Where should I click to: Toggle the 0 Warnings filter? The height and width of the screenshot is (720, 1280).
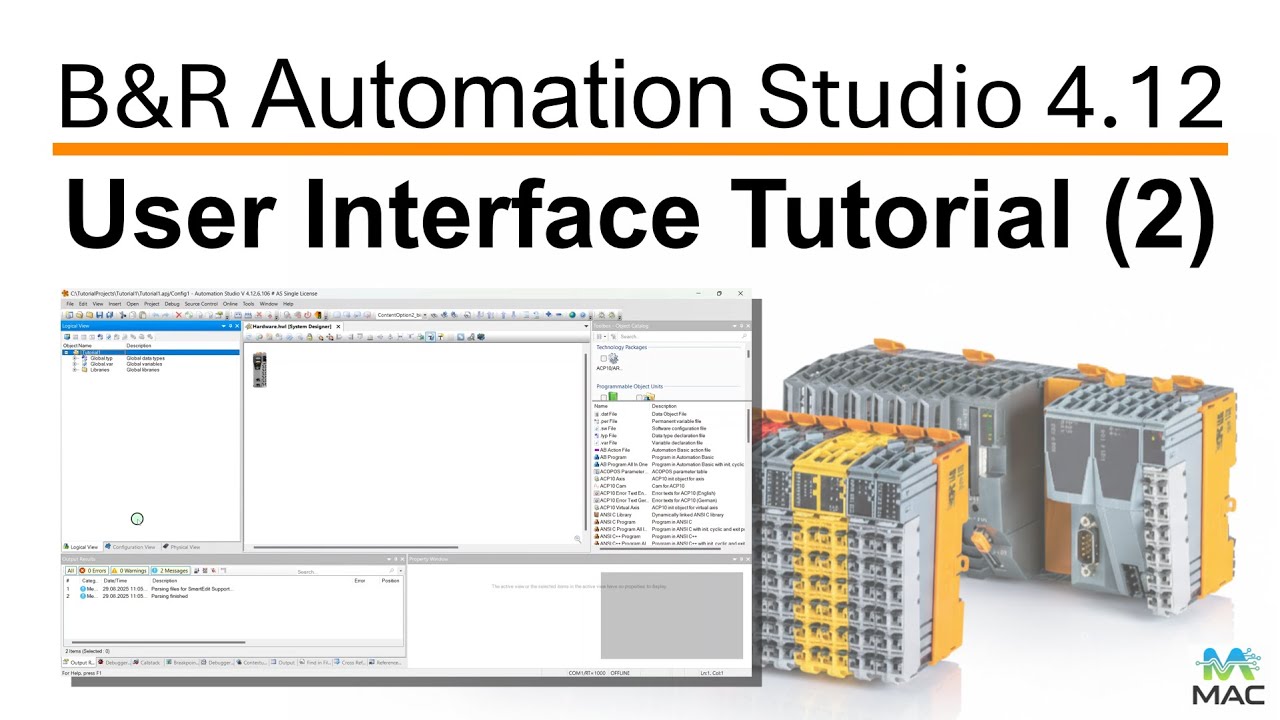click(x=129, y=571)
